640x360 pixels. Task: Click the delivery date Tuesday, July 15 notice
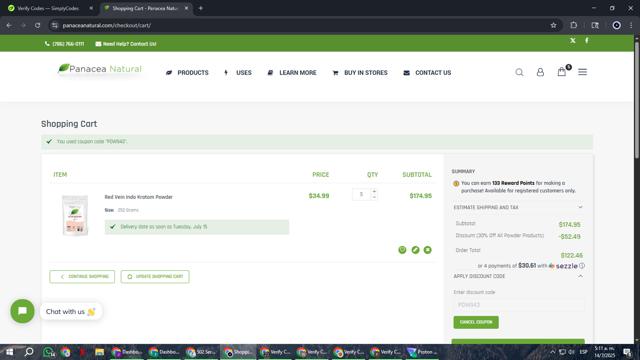[197, 227]
